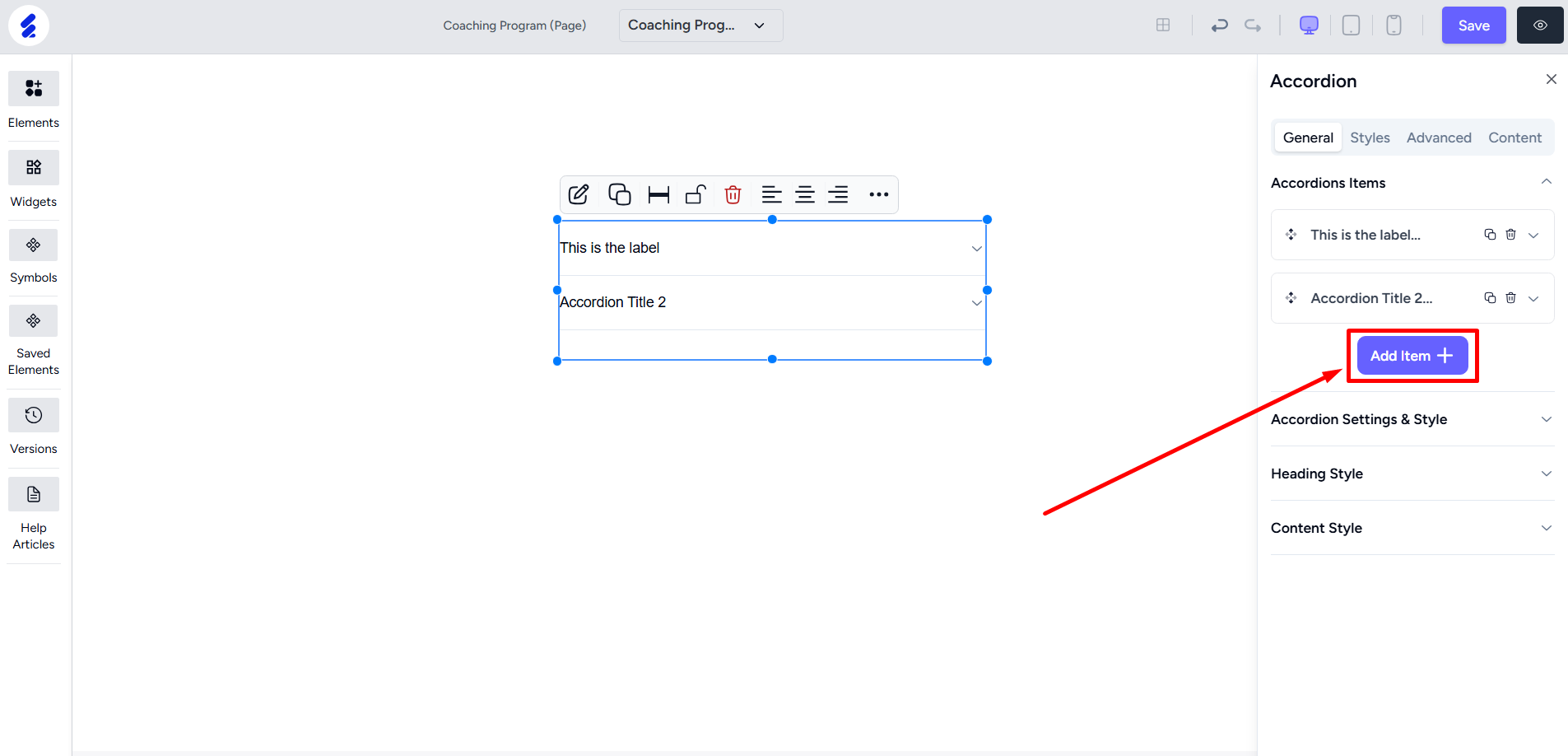The image size is (1568, 756).
Task: Open the Elements panel icon
Action: pos(34,88)
